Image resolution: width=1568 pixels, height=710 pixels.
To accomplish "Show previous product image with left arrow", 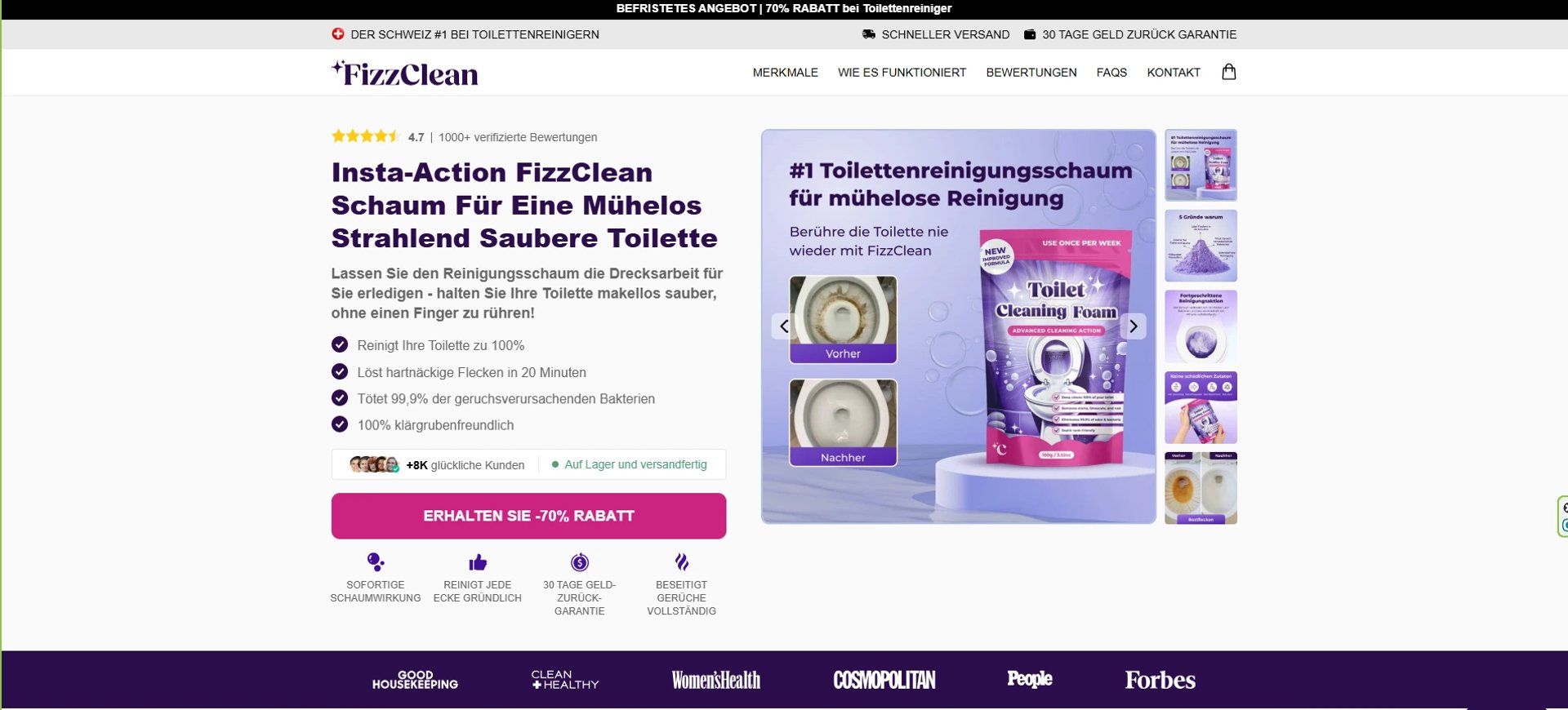I will pos(784,326).
